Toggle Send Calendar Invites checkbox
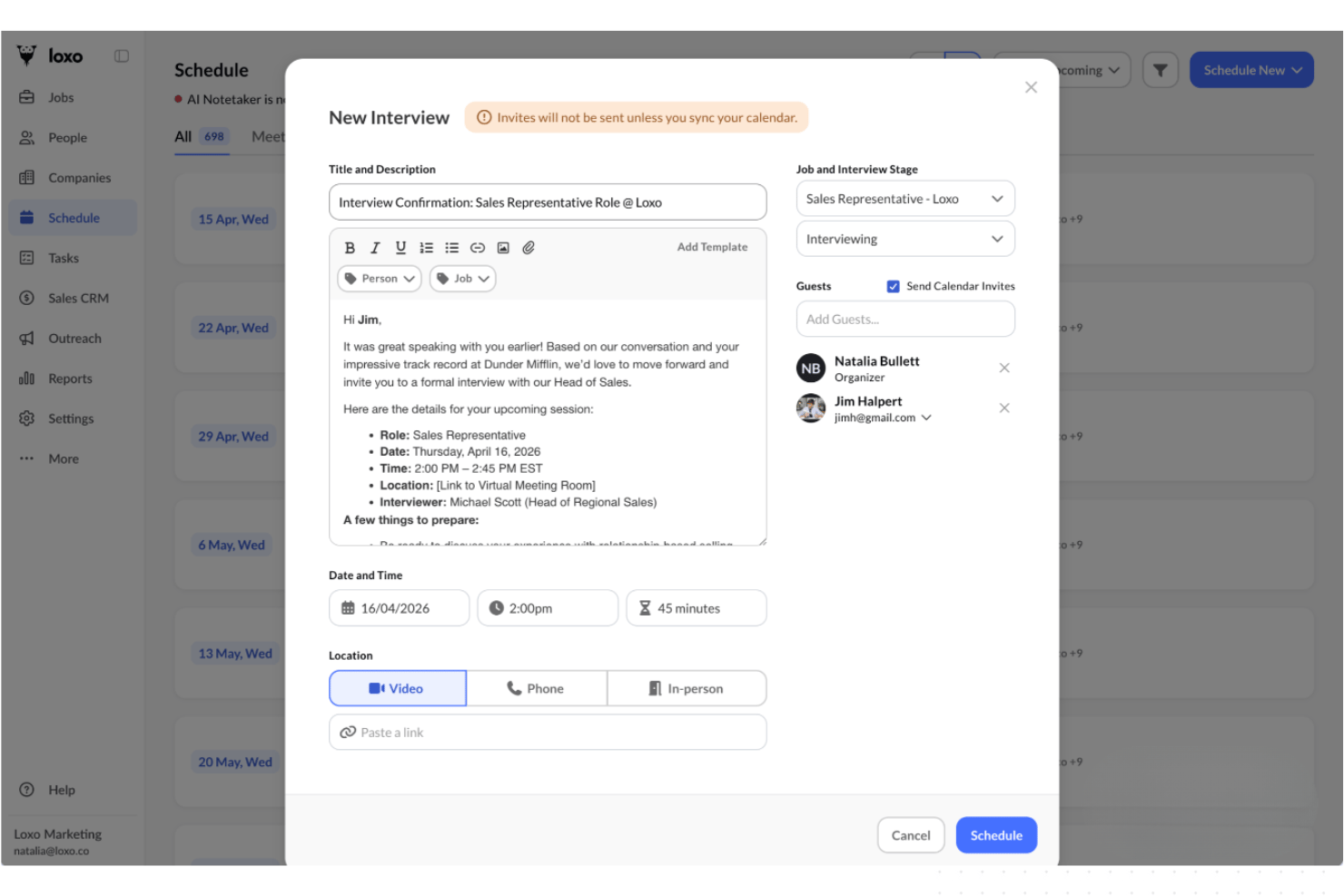This screenshot has width=1344, height=896. point(894,286)
